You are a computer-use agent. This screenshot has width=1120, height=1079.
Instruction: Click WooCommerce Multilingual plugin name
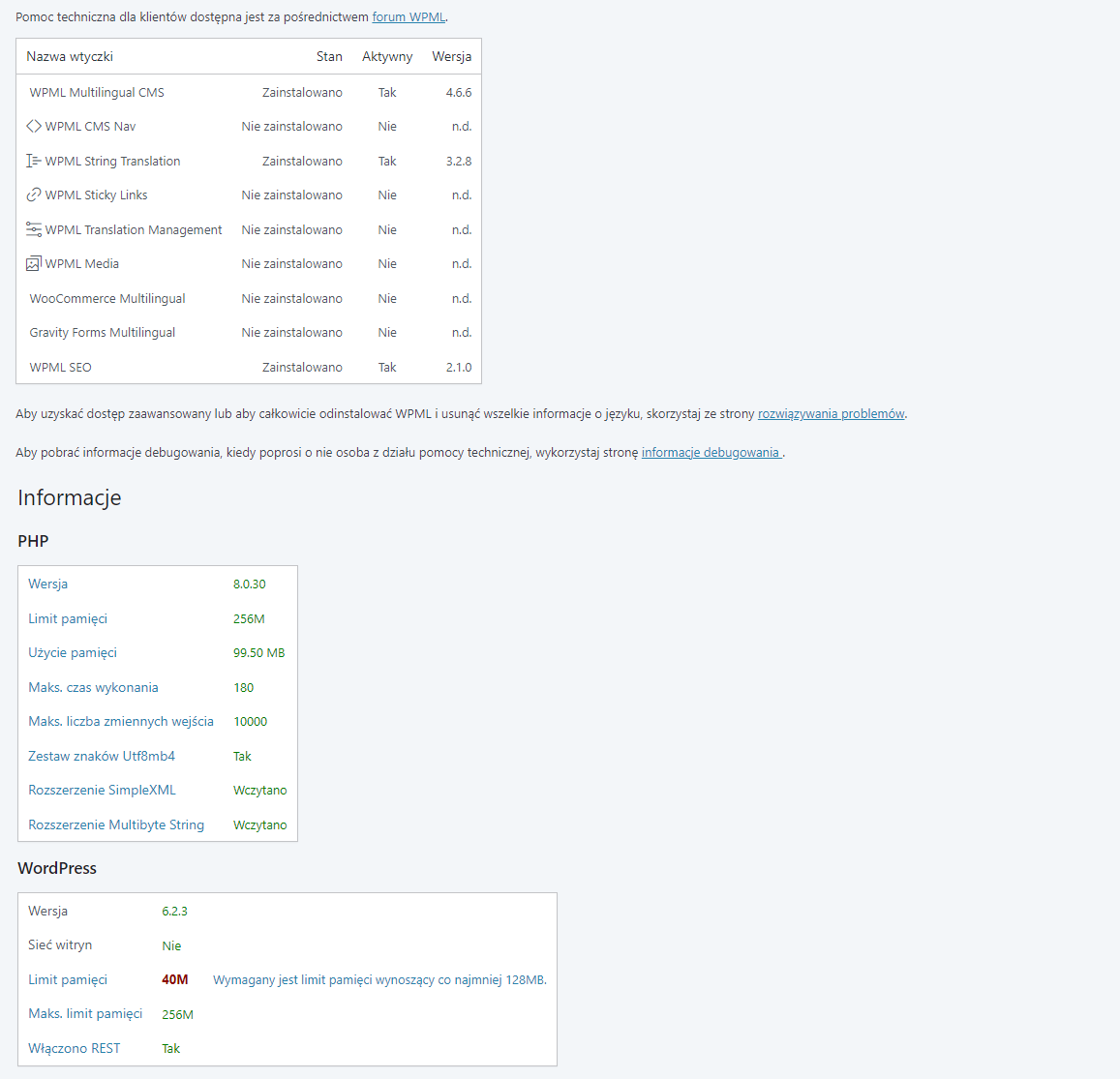(107, 298)
